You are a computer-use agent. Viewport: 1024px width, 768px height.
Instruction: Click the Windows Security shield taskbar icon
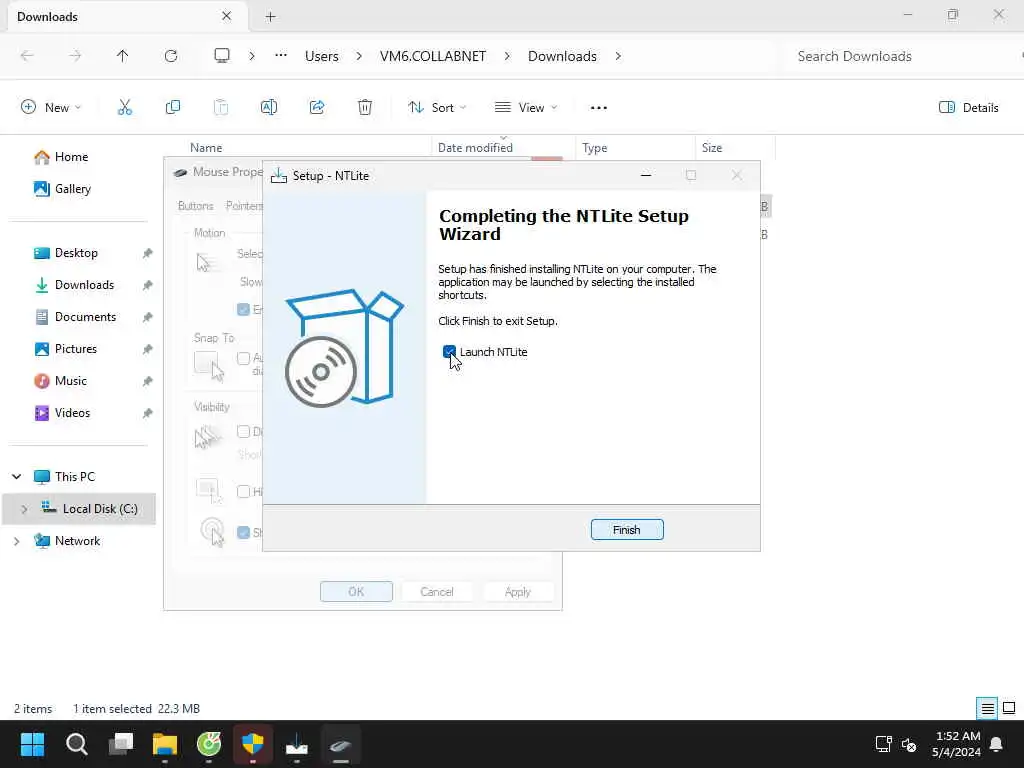[253, 744]
